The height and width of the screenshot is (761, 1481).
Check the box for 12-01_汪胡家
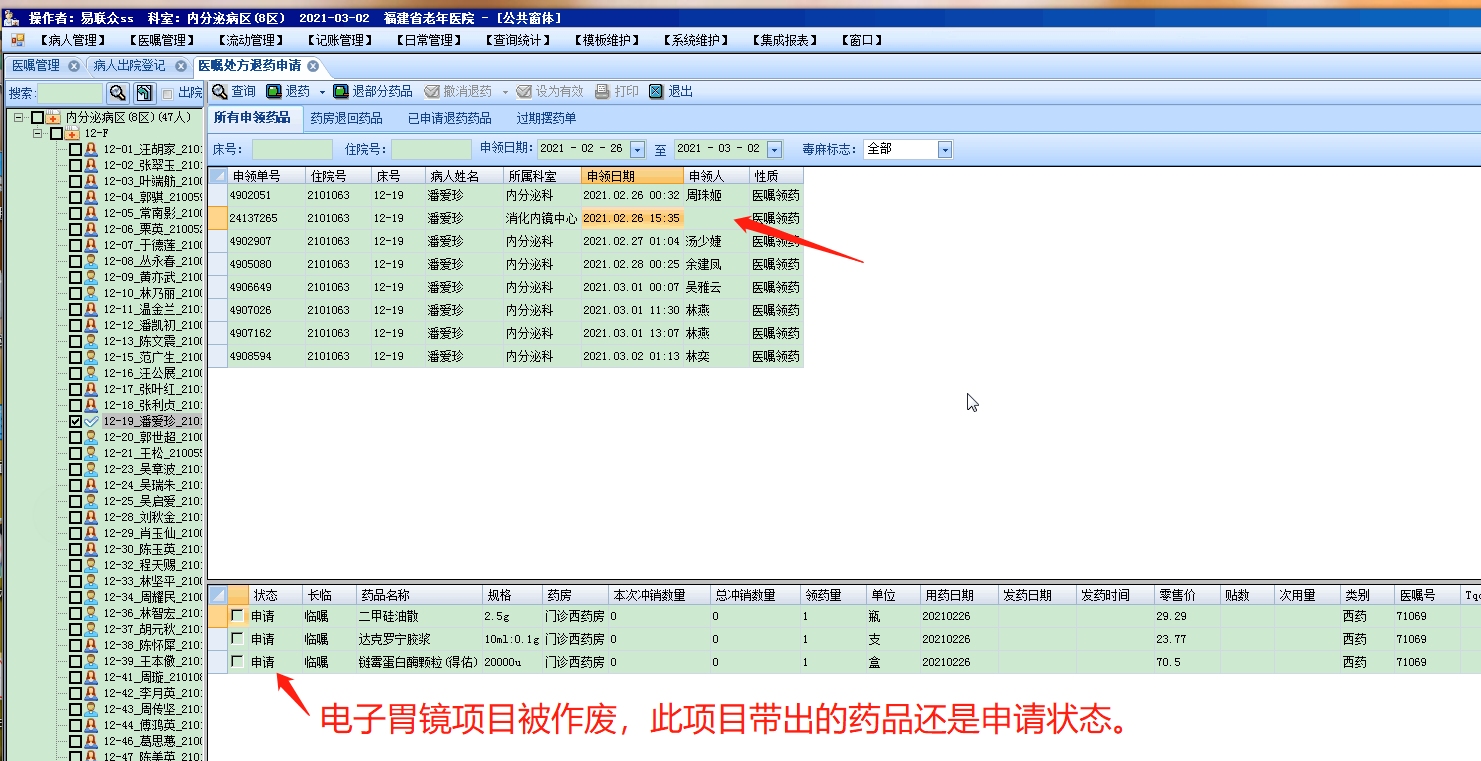75,149
